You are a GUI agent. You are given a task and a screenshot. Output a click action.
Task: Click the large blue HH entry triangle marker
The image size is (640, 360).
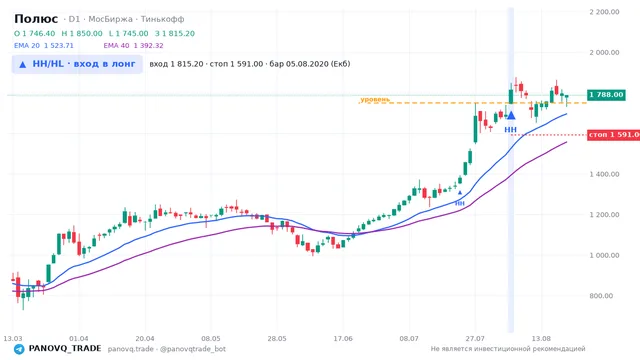pos(511,116)
